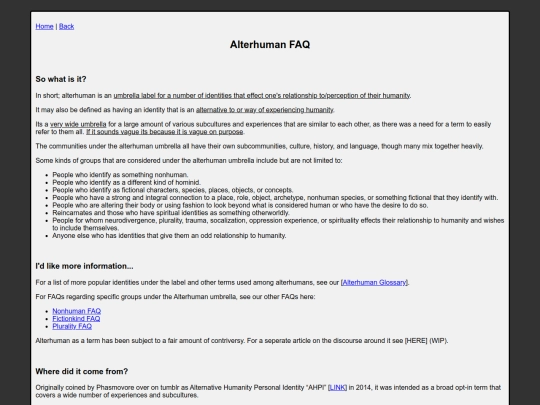Click the 'neurodivergence, plurality, trauma' bullet
This screenshot has height=405, width=540.
[x=278, y=224]
